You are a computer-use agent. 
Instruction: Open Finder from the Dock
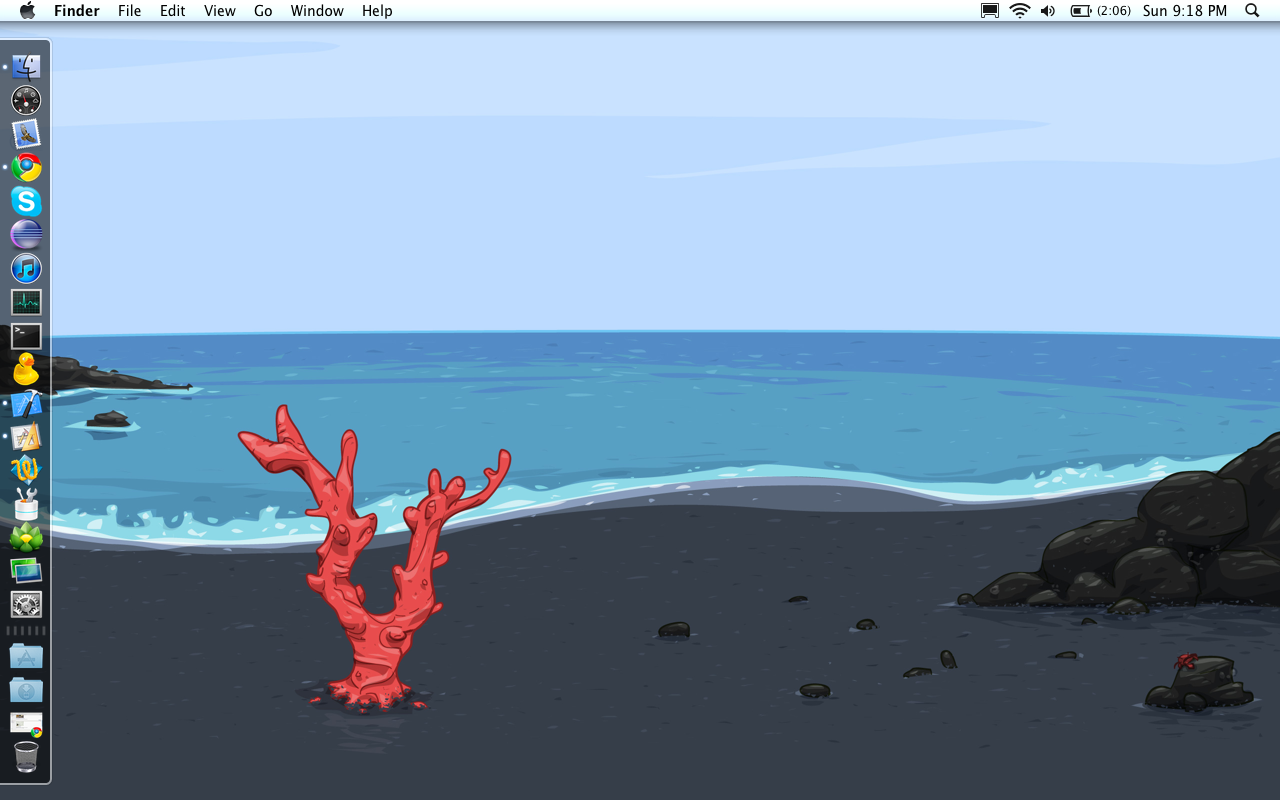point(26,67)
